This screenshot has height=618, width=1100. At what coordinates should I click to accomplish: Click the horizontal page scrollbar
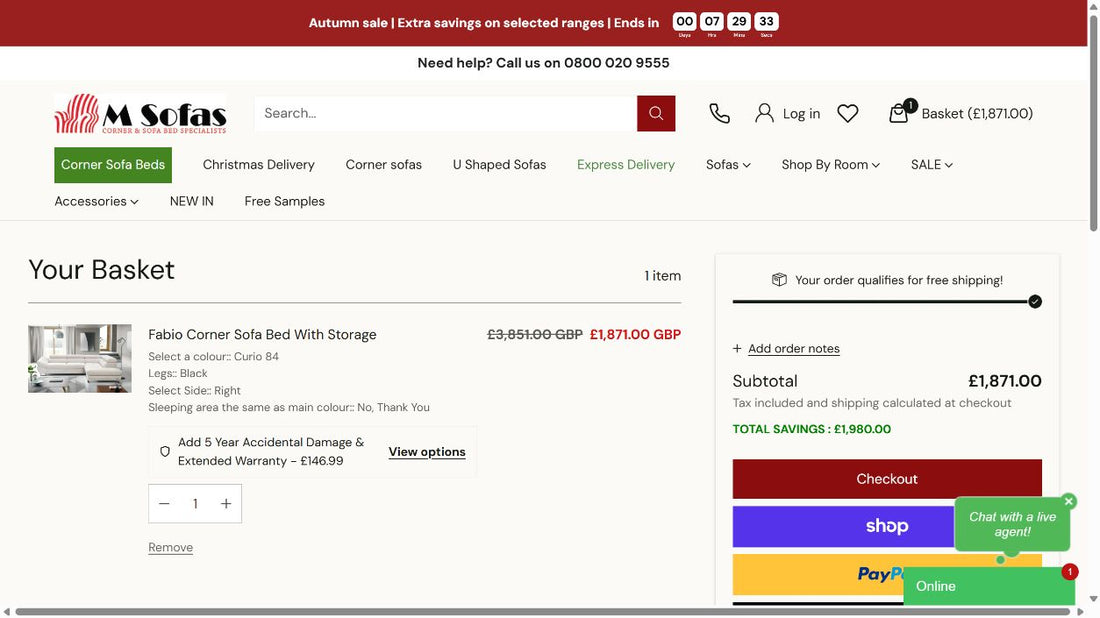click(542, 612)
